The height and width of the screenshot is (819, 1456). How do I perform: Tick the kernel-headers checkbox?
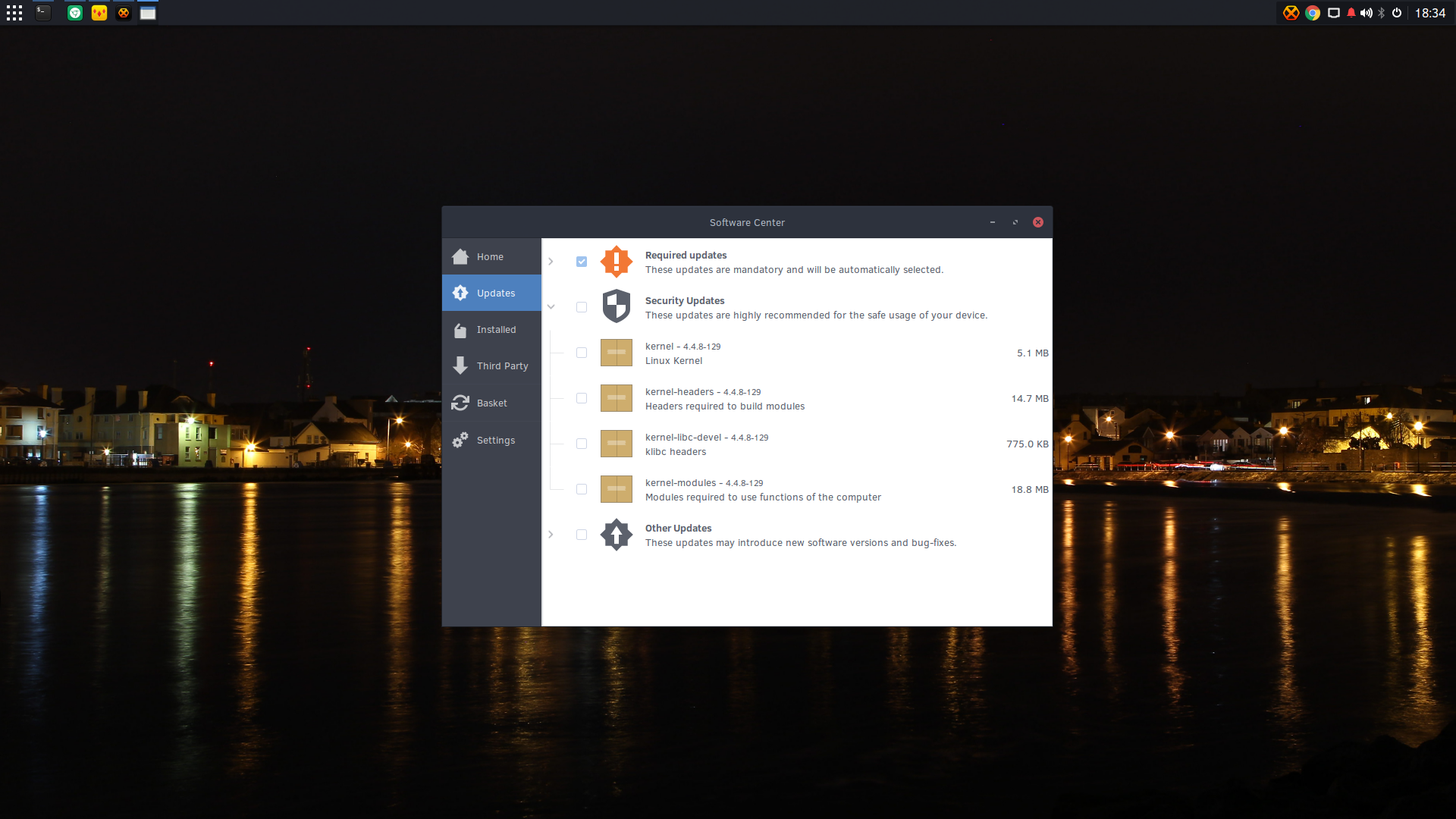click(x=582, y=398)
